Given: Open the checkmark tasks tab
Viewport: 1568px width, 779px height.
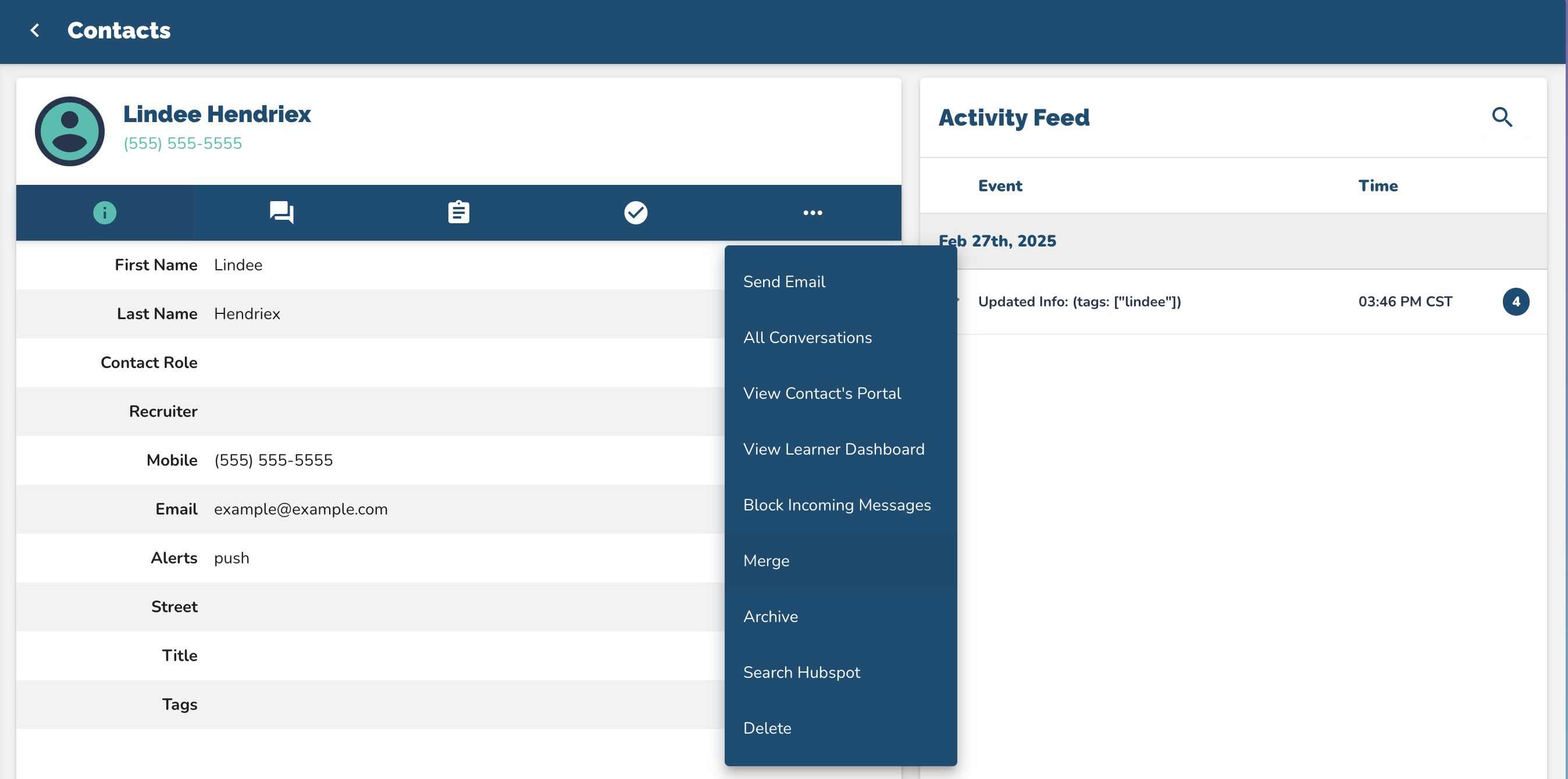Looking at the screenshot, I should click(636, 212).
